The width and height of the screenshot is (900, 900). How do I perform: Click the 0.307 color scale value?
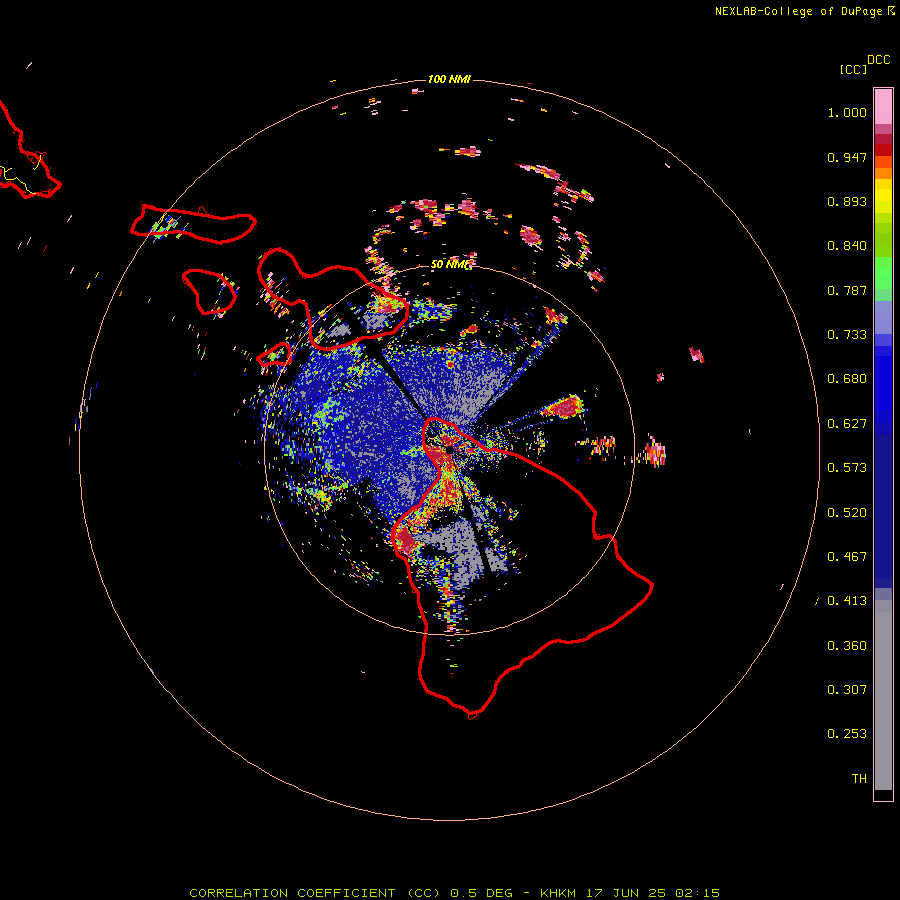tap(847, 690)
